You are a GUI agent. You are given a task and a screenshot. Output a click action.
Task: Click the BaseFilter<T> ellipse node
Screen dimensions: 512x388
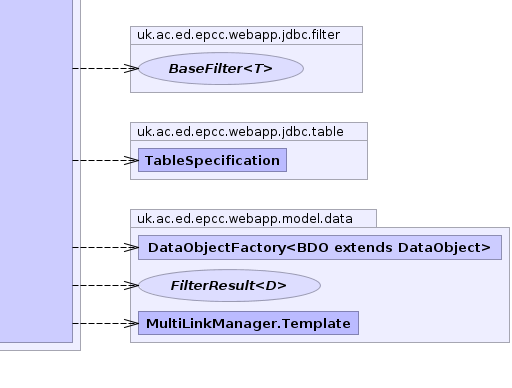(221, 68)
